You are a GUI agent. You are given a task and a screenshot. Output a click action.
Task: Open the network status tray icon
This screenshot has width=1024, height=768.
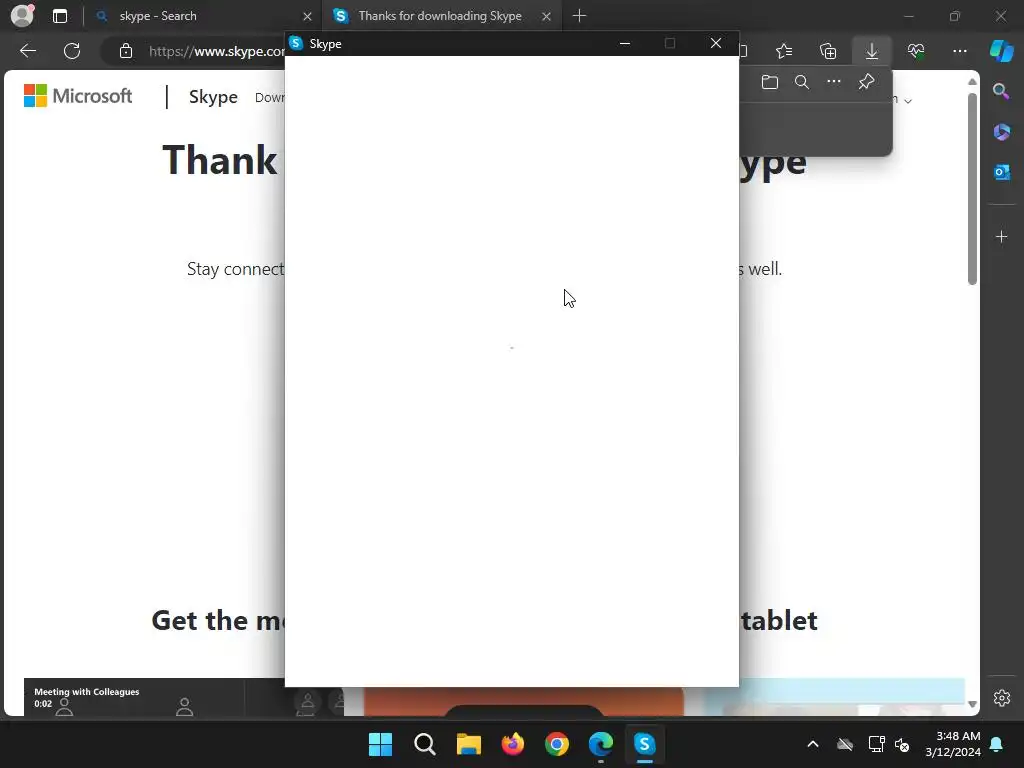pyautogui.click(x=876, y=744)
